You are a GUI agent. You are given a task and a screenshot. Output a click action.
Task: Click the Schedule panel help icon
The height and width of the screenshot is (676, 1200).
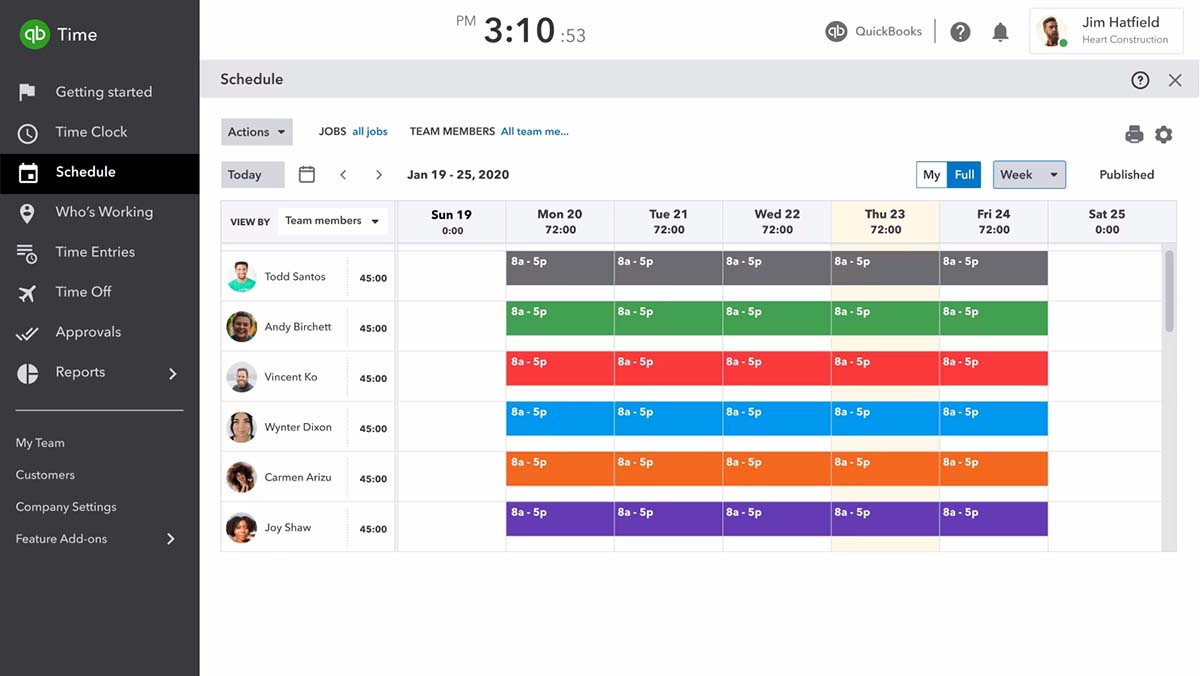tap(1140, 80)
